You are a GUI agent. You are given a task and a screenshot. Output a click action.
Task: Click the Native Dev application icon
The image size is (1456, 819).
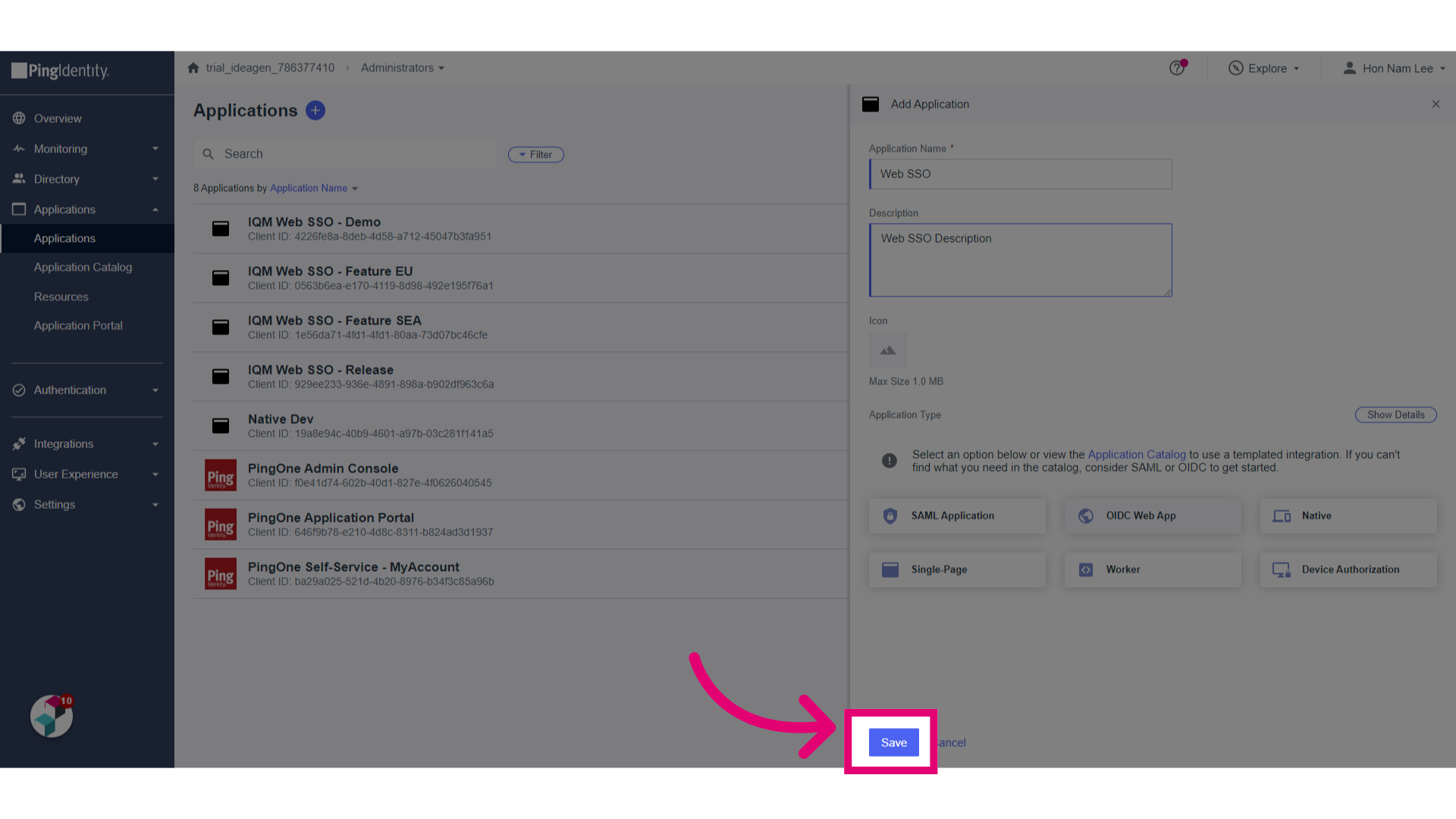[221, 425]
